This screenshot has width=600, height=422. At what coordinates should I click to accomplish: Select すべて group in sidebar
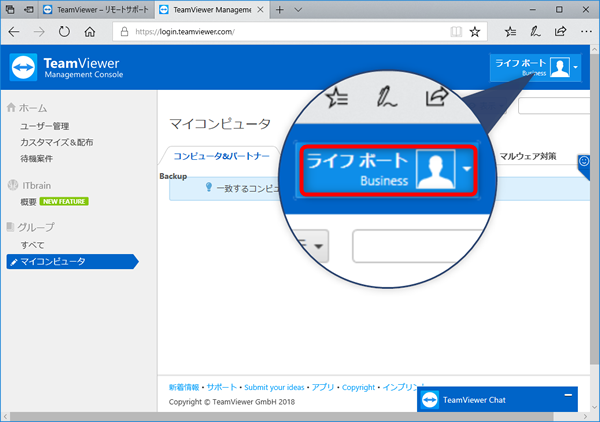pyautogui.click(x=33, y=245)
